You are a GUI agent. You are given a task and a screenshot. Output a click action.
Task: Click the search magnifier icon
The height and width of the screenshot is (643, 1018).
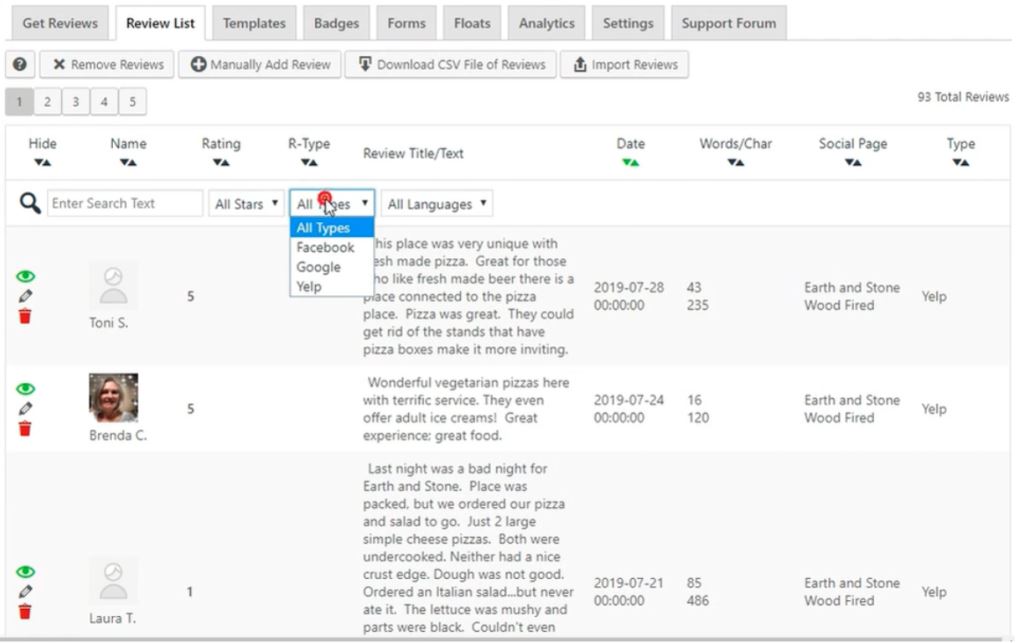(x=30, y=204)
